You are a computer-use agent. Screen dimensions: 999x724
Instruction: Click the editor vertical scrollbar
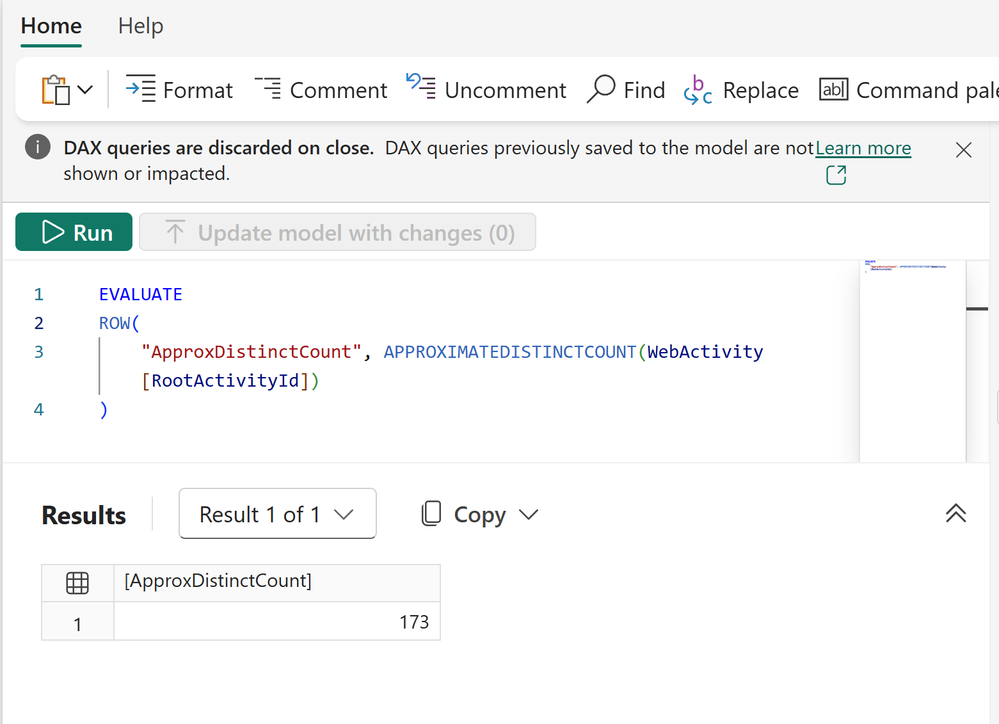coord(977,361)
